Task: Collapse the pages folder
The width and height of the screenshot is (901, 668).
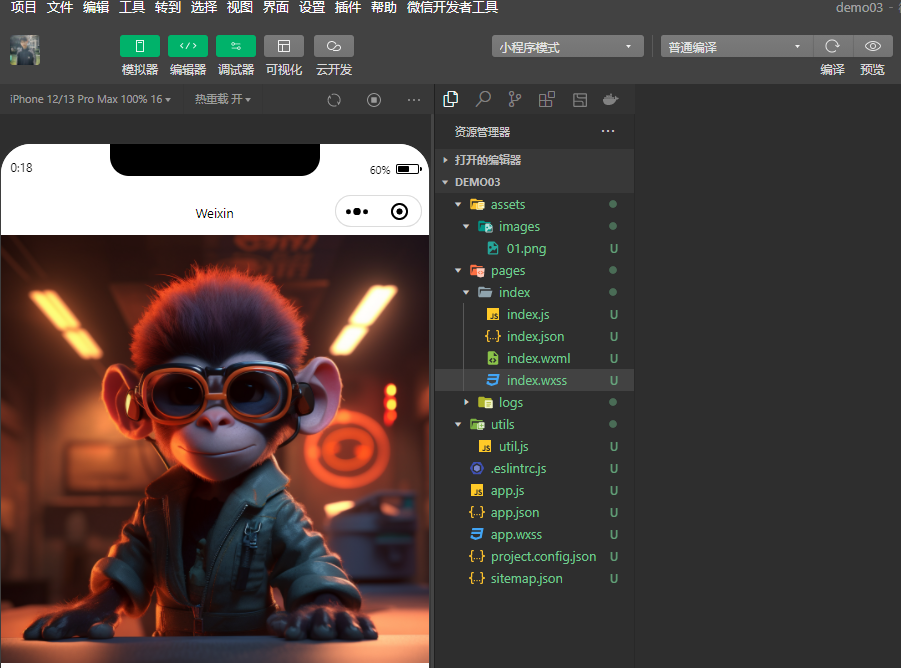Action: coord(534,271)
